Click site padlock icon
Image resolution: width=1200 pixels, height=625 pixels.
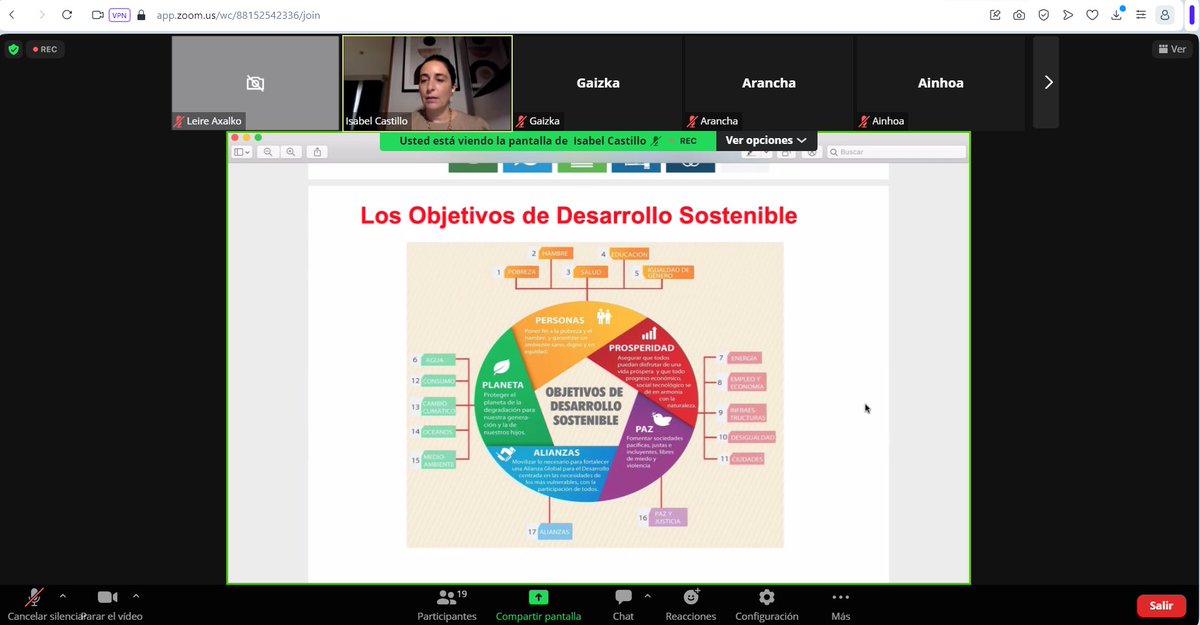click(141, 16)
